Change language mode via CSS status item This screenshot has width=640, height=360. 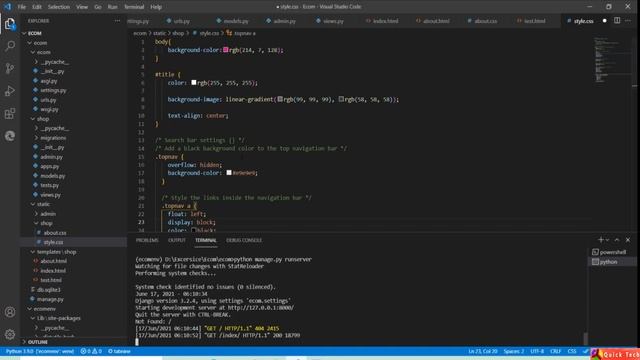572,351
